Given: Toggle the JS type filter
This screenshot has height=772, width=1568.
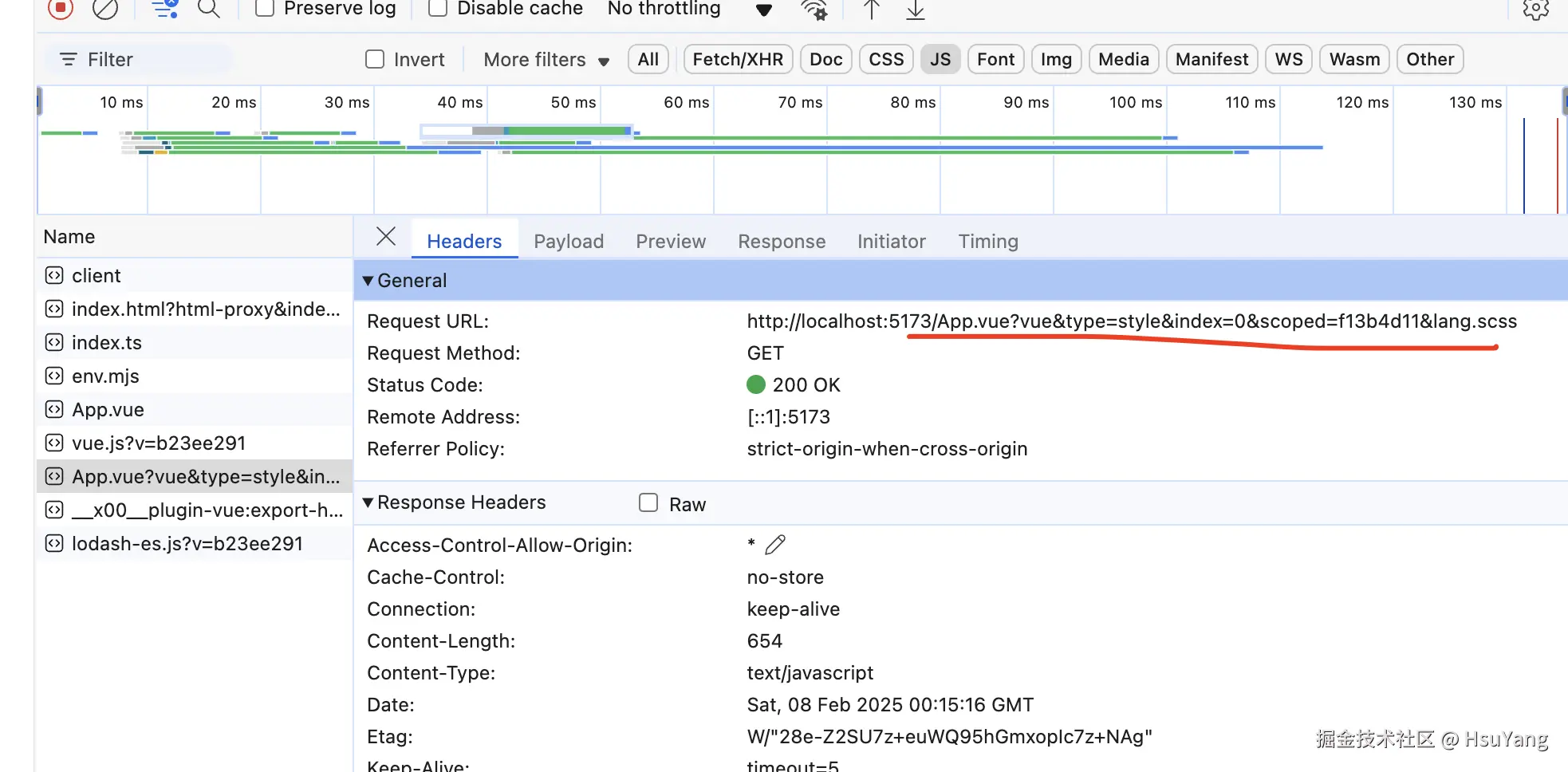Looking at the screenshot, I should point(940,59).
